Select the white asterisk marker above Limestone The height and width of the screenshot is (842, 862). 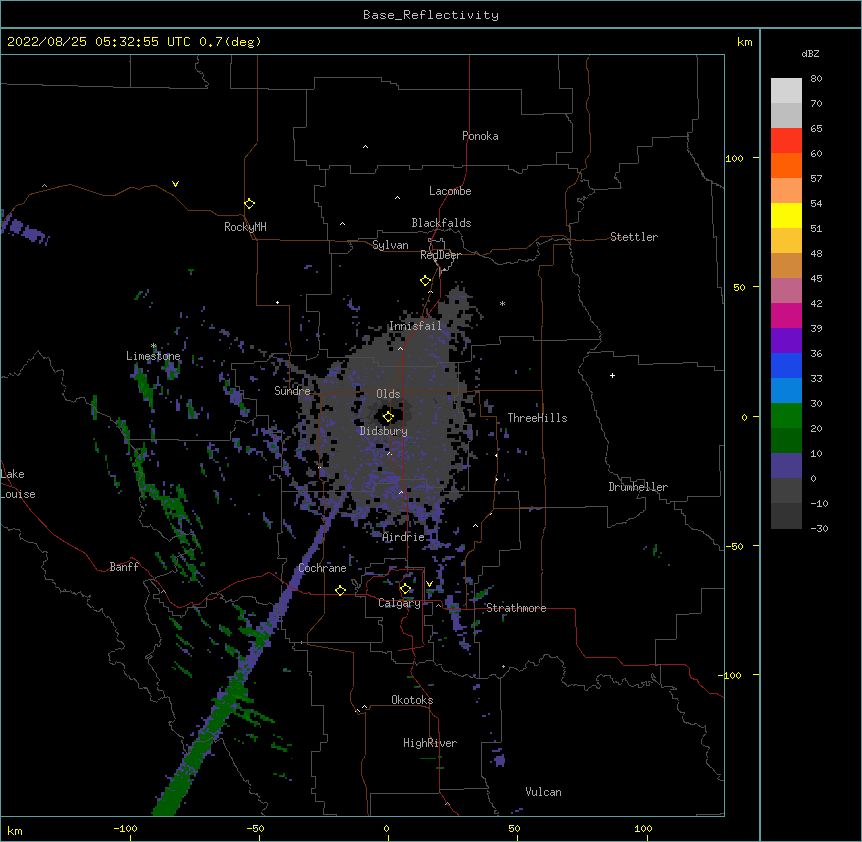pos(154,346)
